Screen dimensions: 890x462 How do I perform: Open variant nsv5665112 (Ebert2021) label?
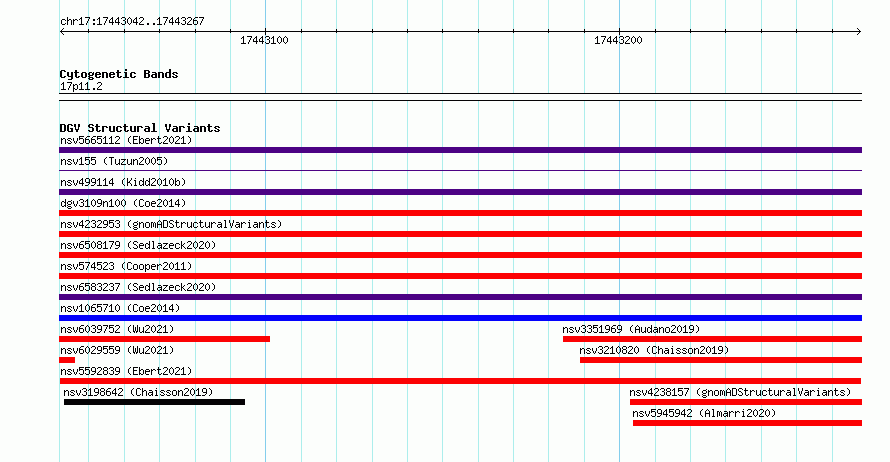(126, 140)
